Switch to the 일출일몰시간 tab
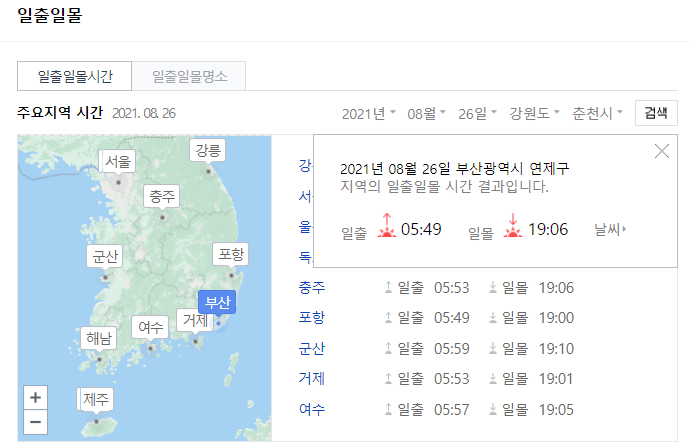This screenshot has height=446, width=690. (75, 76)
